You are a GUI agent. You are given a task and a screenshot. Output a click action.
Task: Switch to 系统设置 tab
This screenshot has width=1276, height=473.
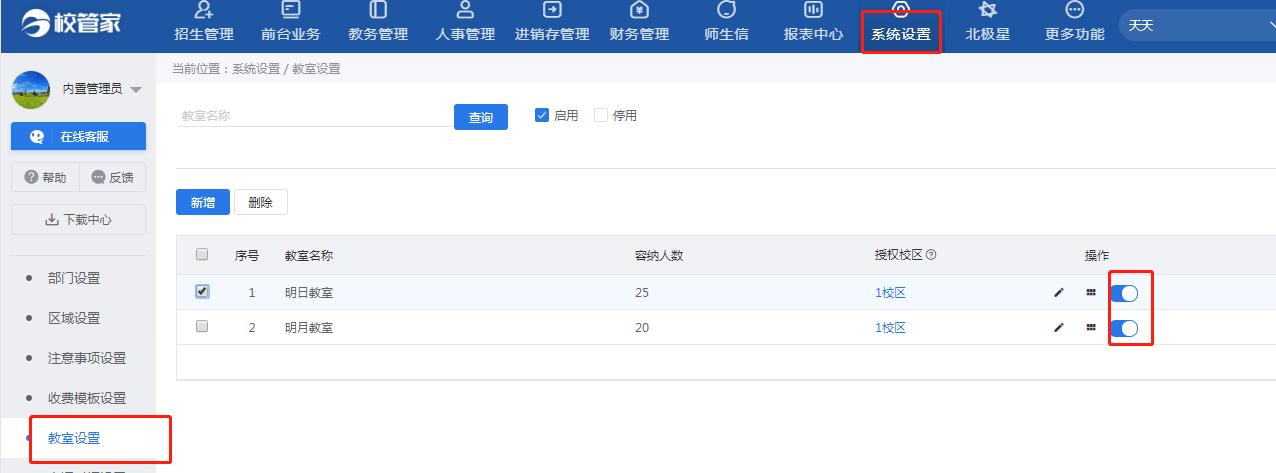(901, 26)
